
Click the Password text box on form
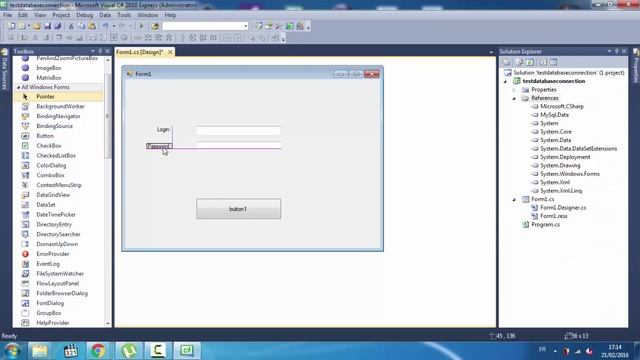(238, 145)
